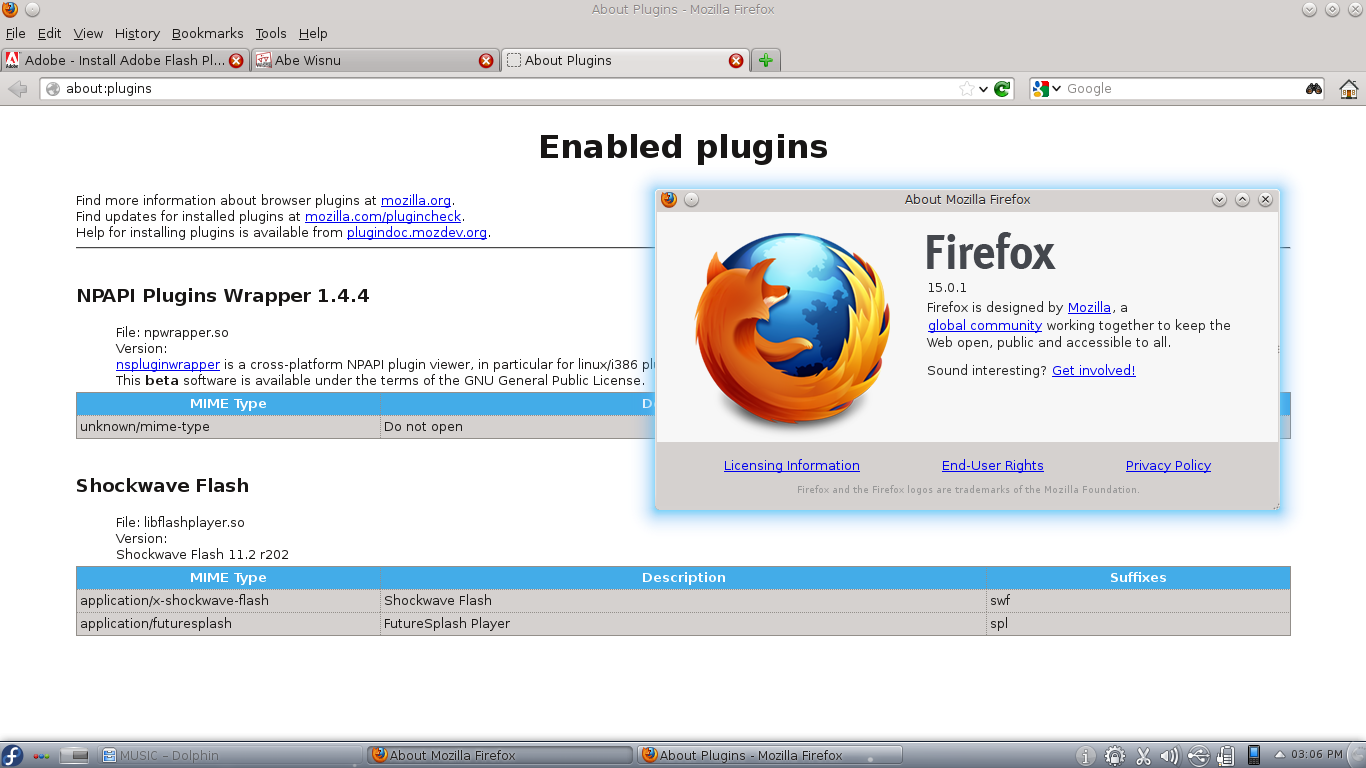Click the large Firefox logo in About dialog
The width and height of the screenshot is (1366, 768).
click(791, 328)
